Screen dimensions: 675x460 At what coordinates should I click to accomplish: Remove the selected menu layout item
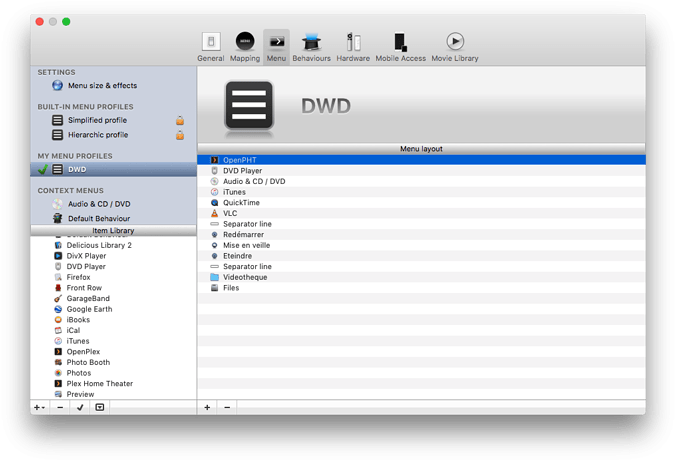[x=227, y=408]
